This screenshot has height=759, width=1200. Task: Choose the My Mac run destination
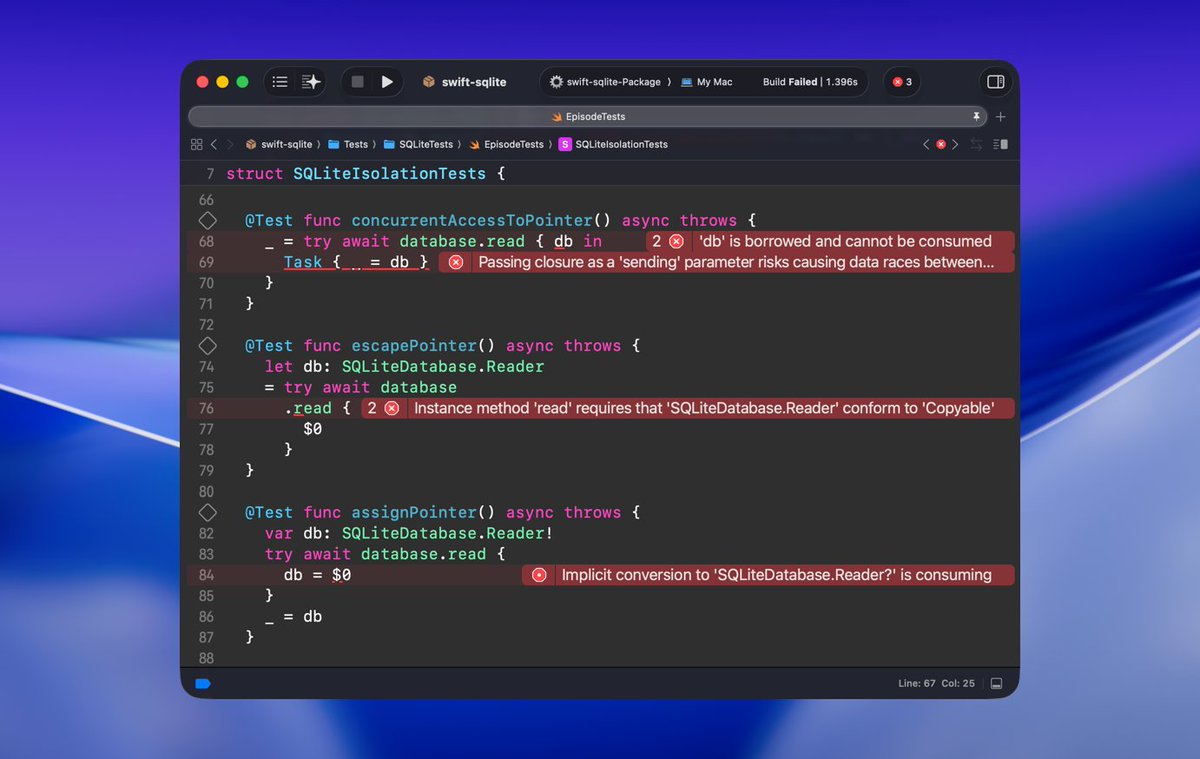click(x=707, y=82)
